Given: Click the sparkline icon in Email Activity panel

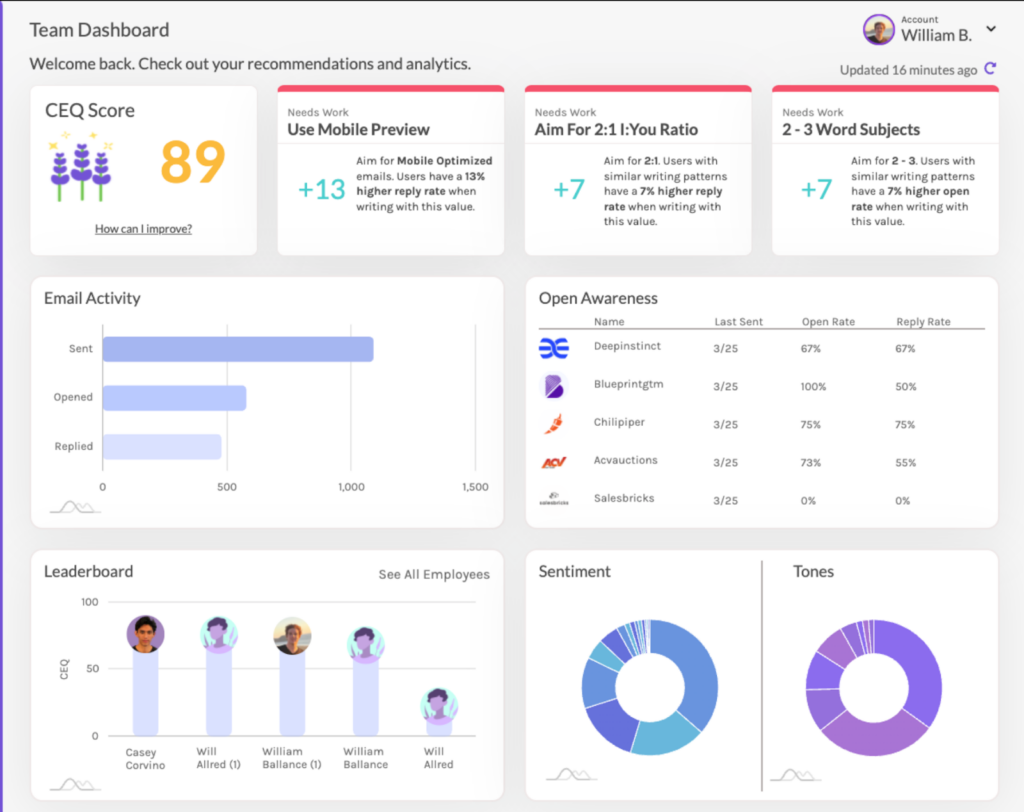Looking at the screenshot, I should (74, 506).
